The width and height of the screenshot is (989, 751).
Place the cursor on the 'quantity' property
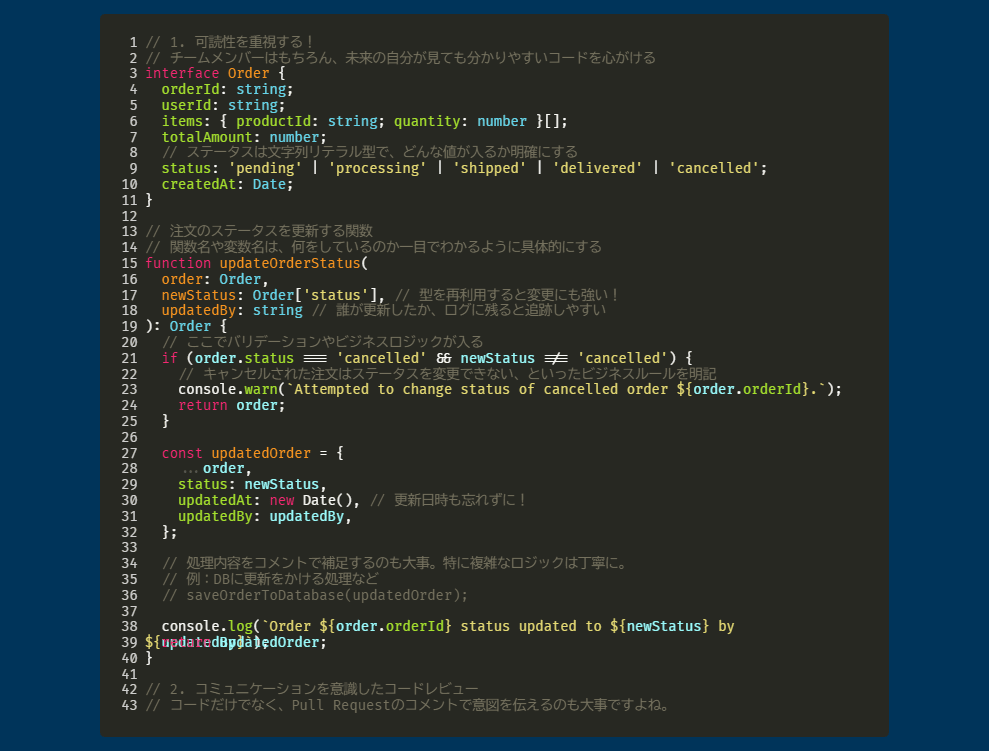[426, 121]
